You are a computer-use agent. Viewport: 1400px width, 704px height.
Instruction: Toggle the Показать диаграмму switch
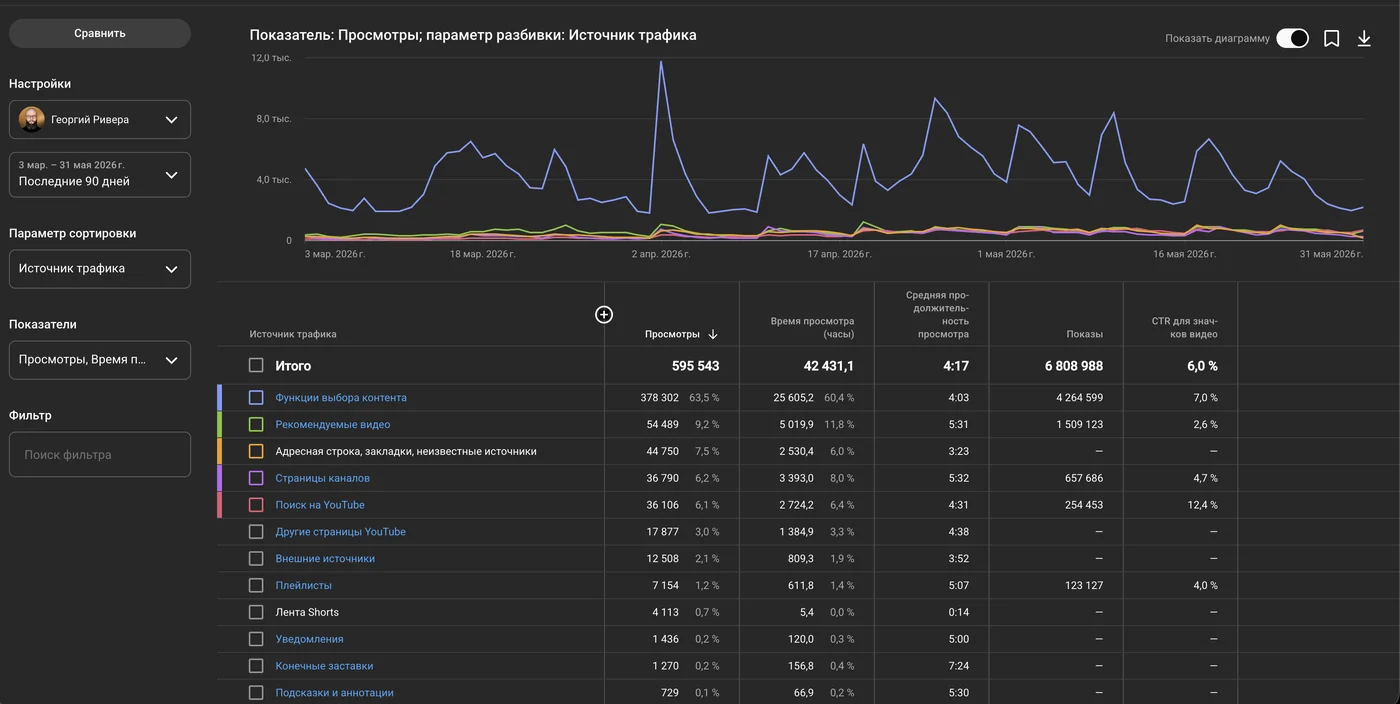[x=1292, y=38]
